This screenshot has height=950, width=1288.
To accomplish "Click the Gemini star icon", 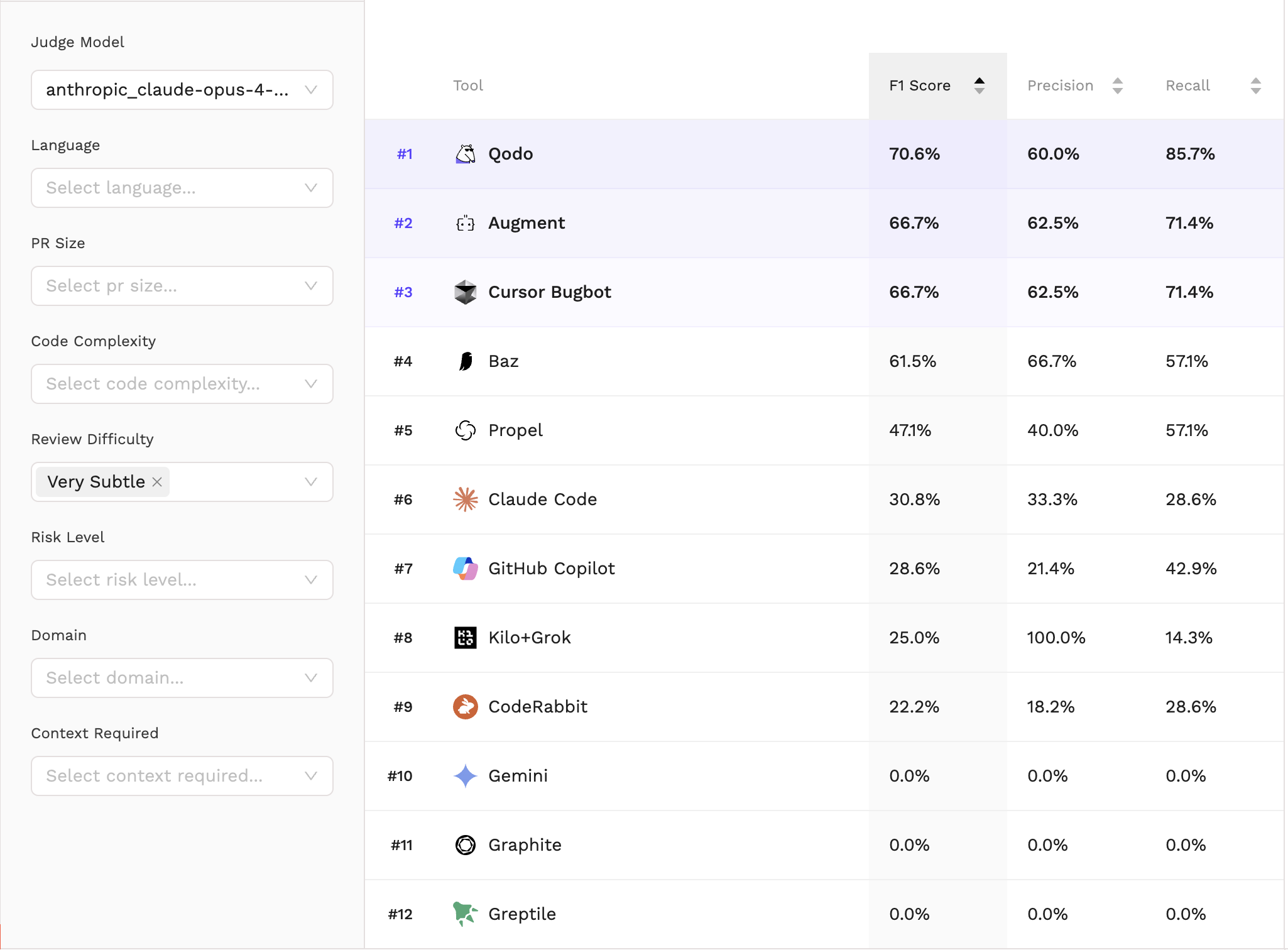I will pyautogui.click(x=465, y=776).
